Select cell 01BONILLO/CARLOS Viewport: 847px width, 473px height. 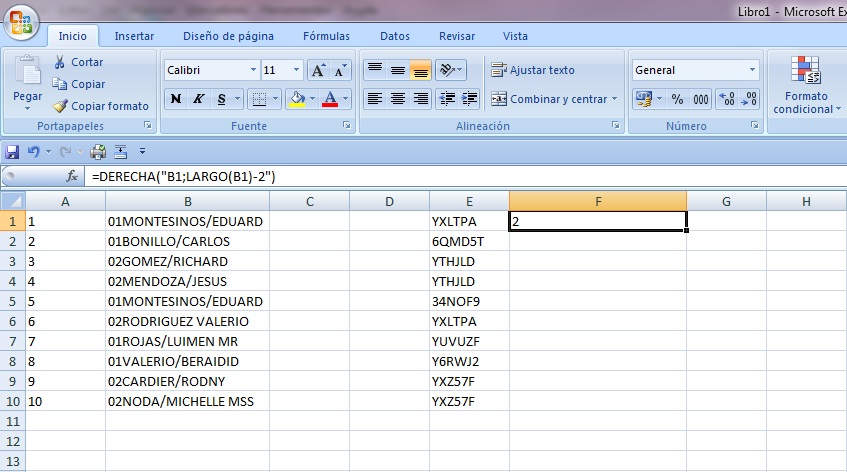click(187, 241)
